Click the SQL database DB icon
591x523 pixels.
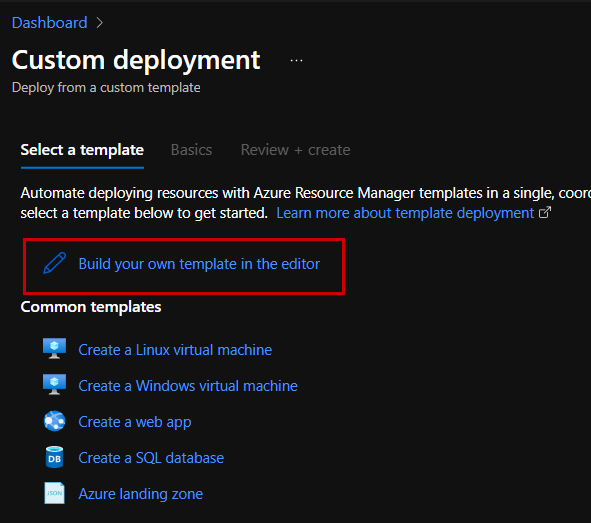(54, 457)
